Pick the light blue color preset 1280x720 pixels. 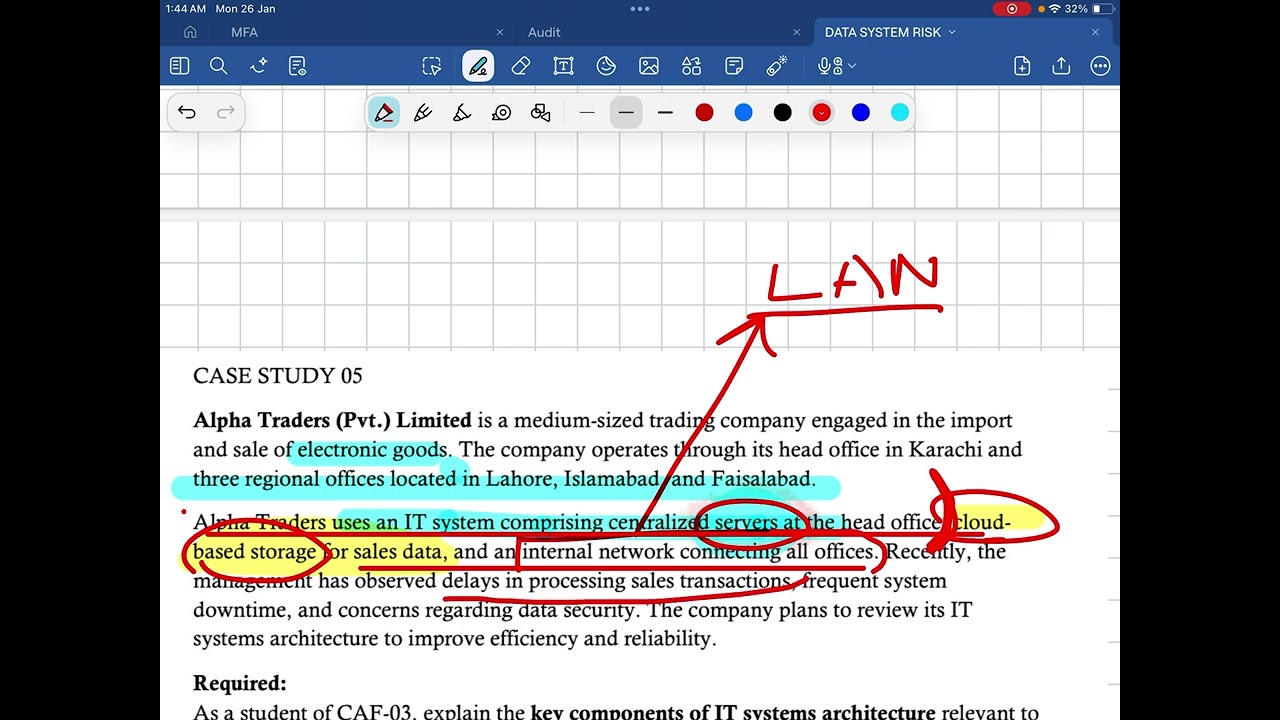pos(743,113)
